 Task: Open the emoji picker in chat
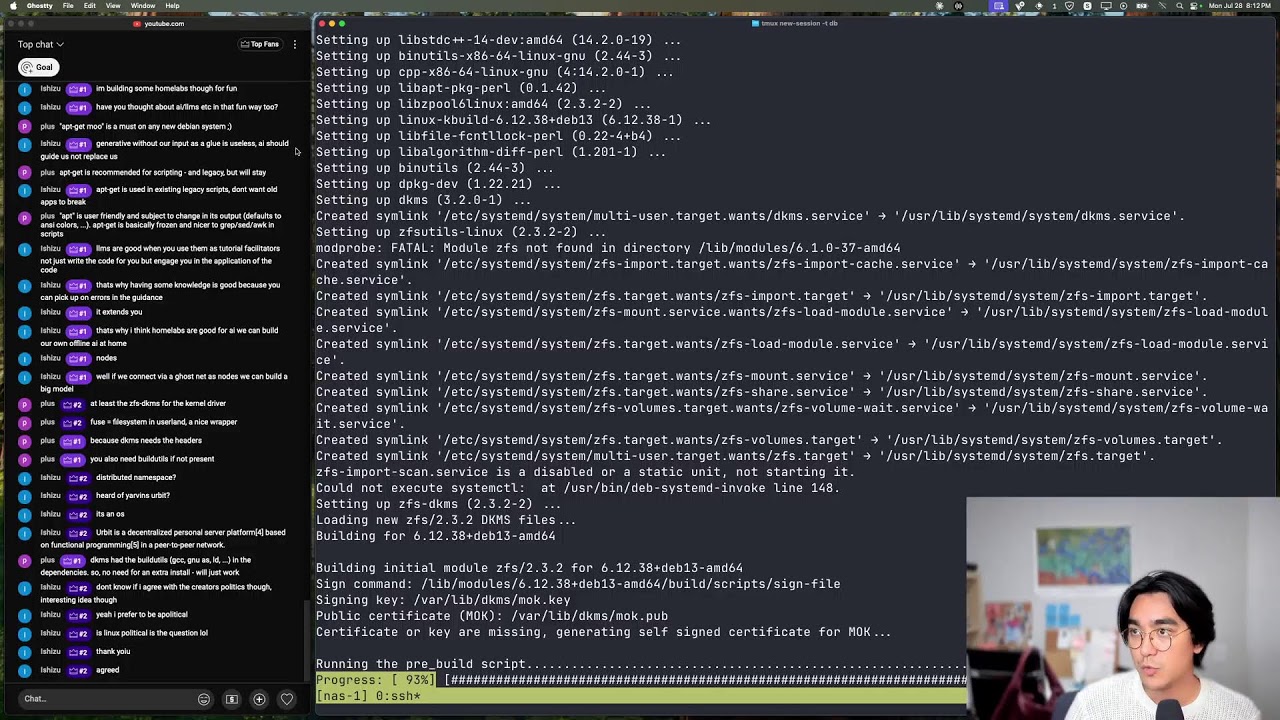point(204,699)
